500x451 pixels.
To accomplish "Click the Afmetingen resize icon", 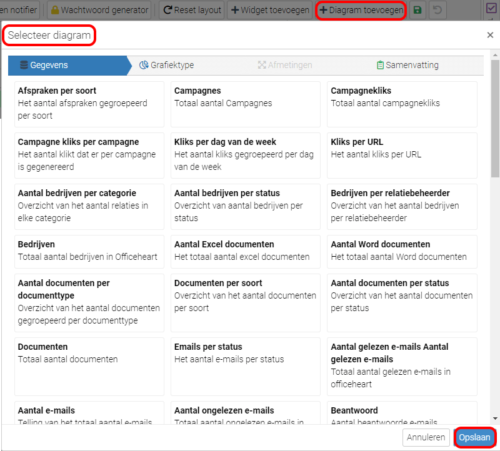I will click(x=262, y=65).
